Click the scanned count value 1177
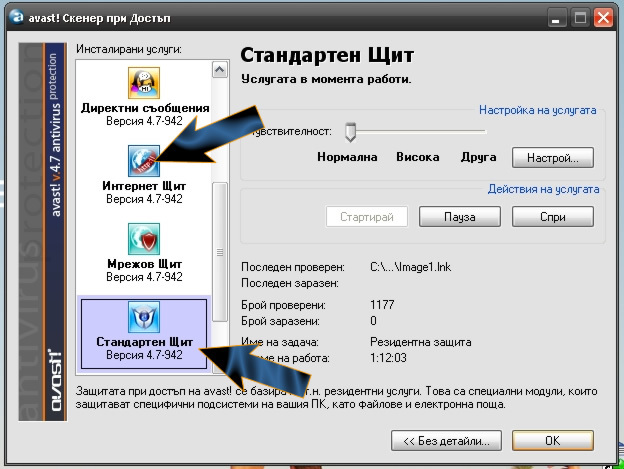The width and height of the screenshot is (624, 469). [382, 305]
